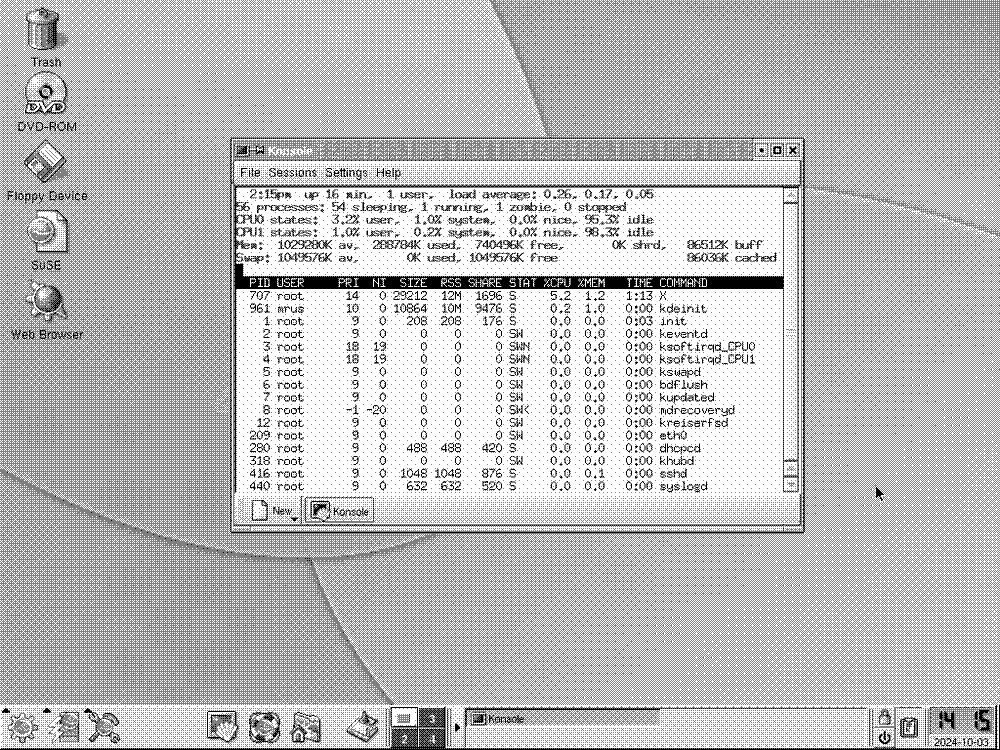Launch Konqueror web browser from the panel

coord(265,727)
